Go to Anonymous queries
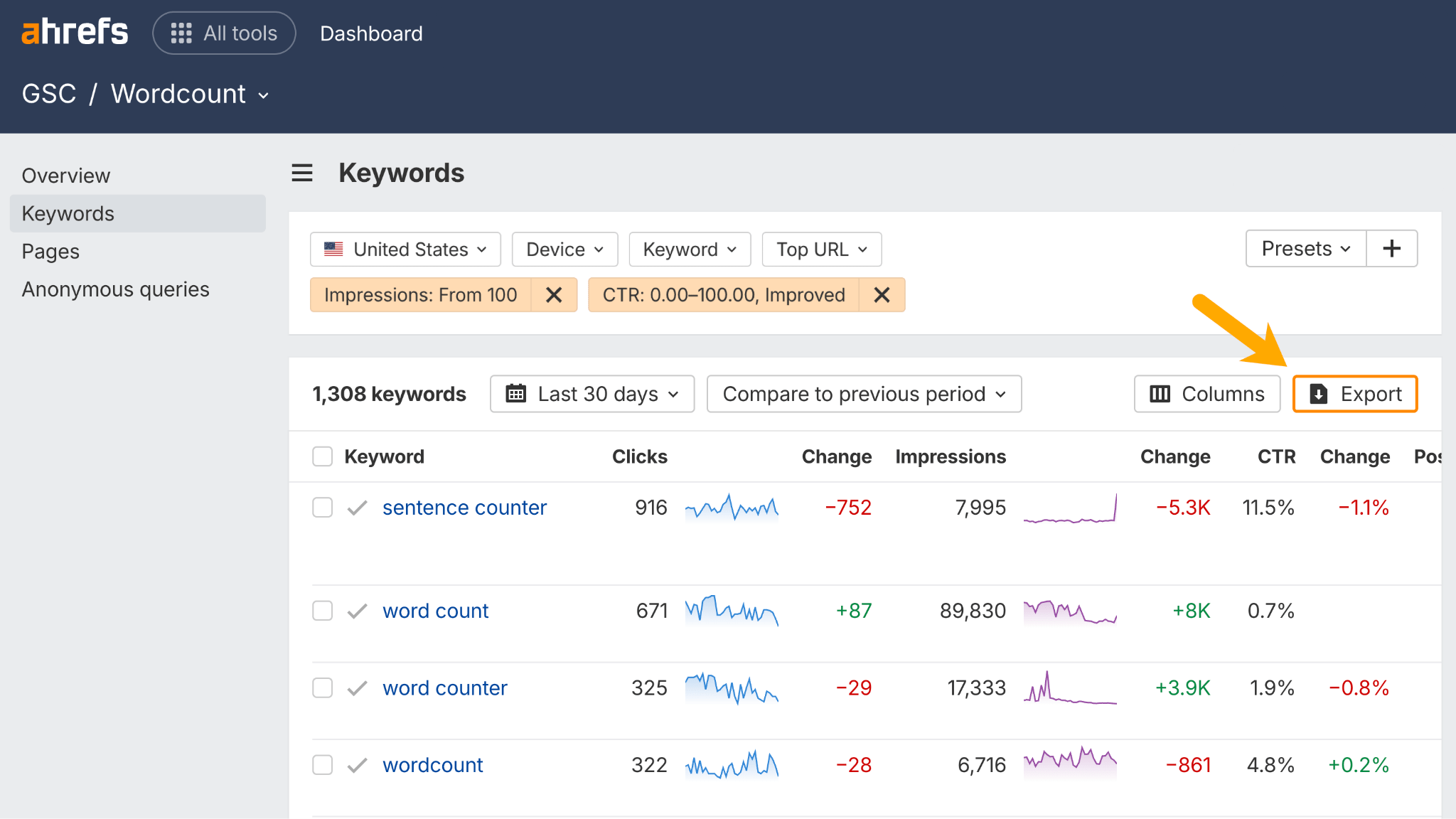1456x819 pixels. coord(115,289)
